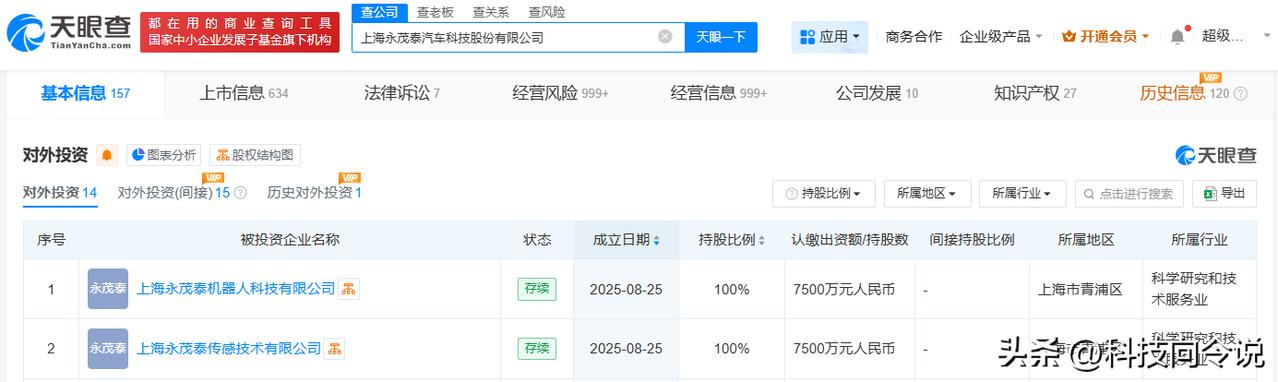Click the 存续 status tag in row 2
Image resolution: width=1278 pixels, height=382 pixels.
click(x=537, y=349)
